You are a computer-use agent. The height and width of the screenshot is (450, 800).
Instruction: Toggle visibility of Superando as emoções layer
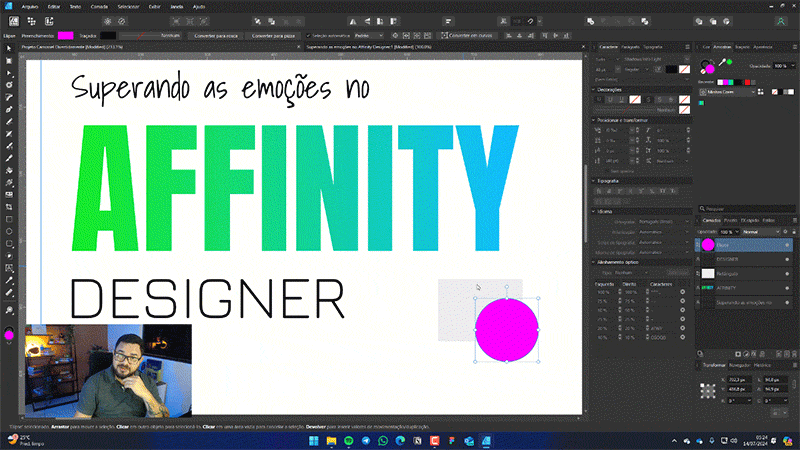(787, 303)
